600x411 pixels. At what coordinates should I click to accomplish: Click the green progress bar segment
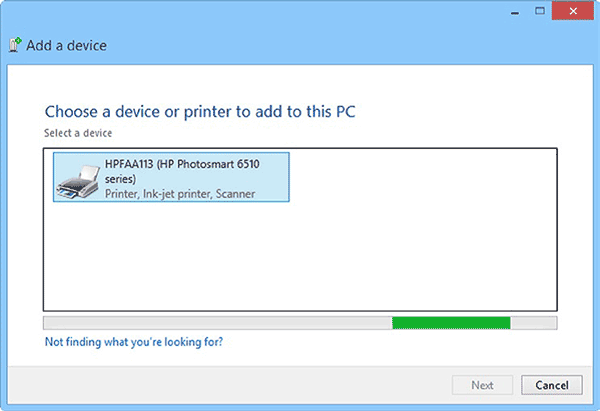451,322
